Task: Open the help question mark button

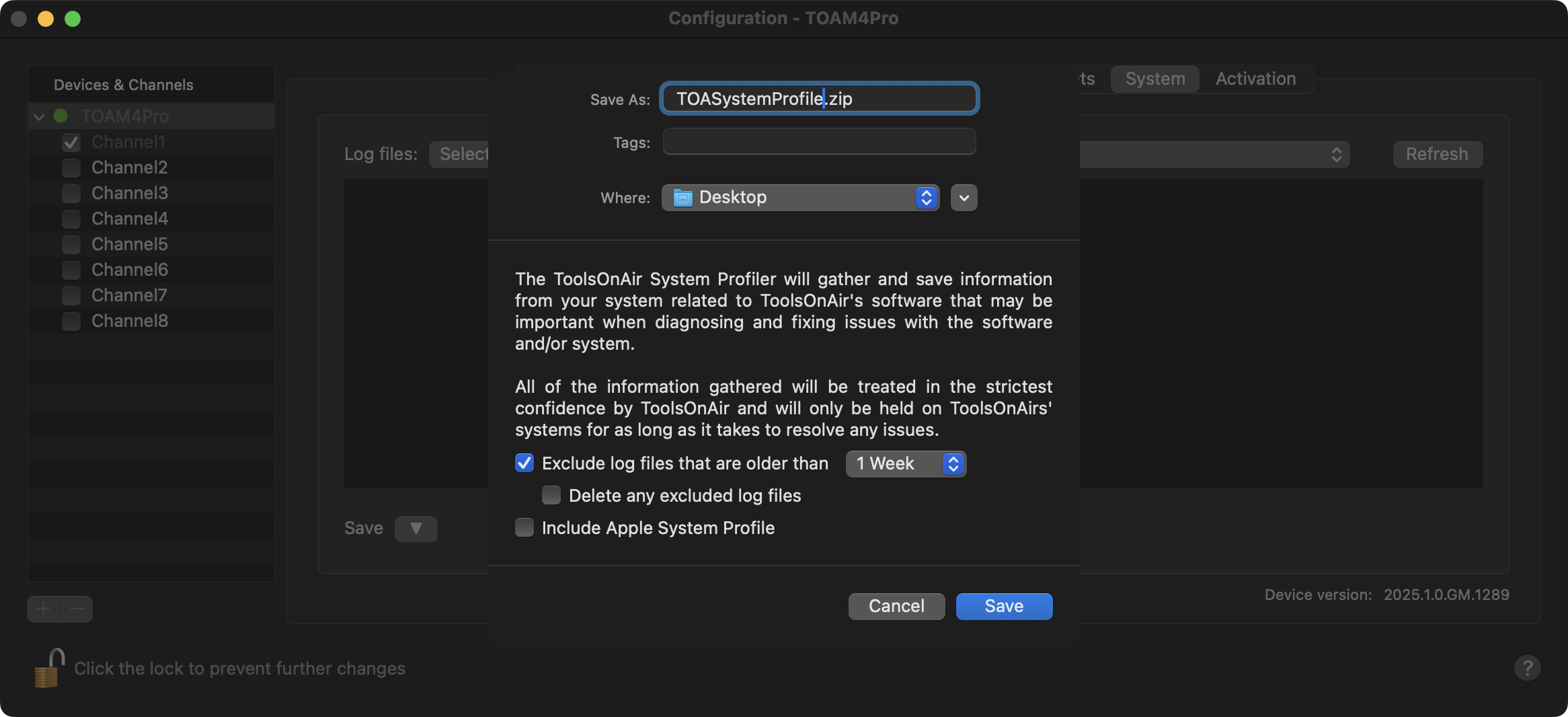Action: tap(1527, 668)
